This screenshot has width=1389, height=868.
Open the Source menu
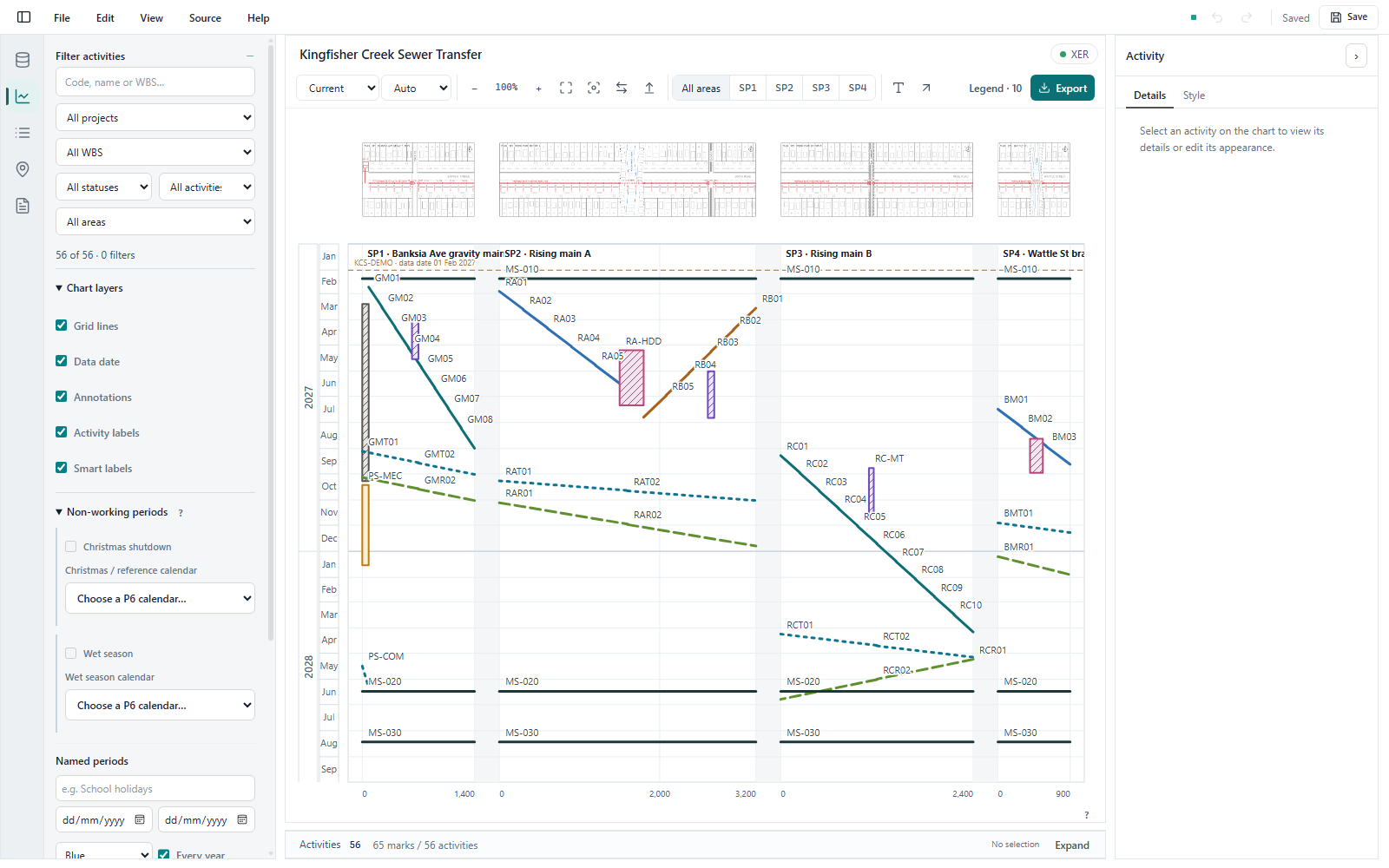click(205, 17)
